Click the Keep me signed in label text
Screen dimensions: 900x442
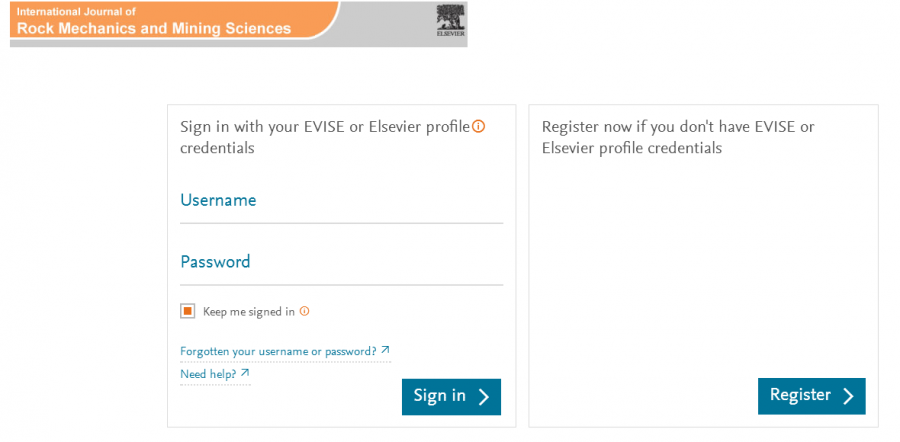[x=248, y=312]
